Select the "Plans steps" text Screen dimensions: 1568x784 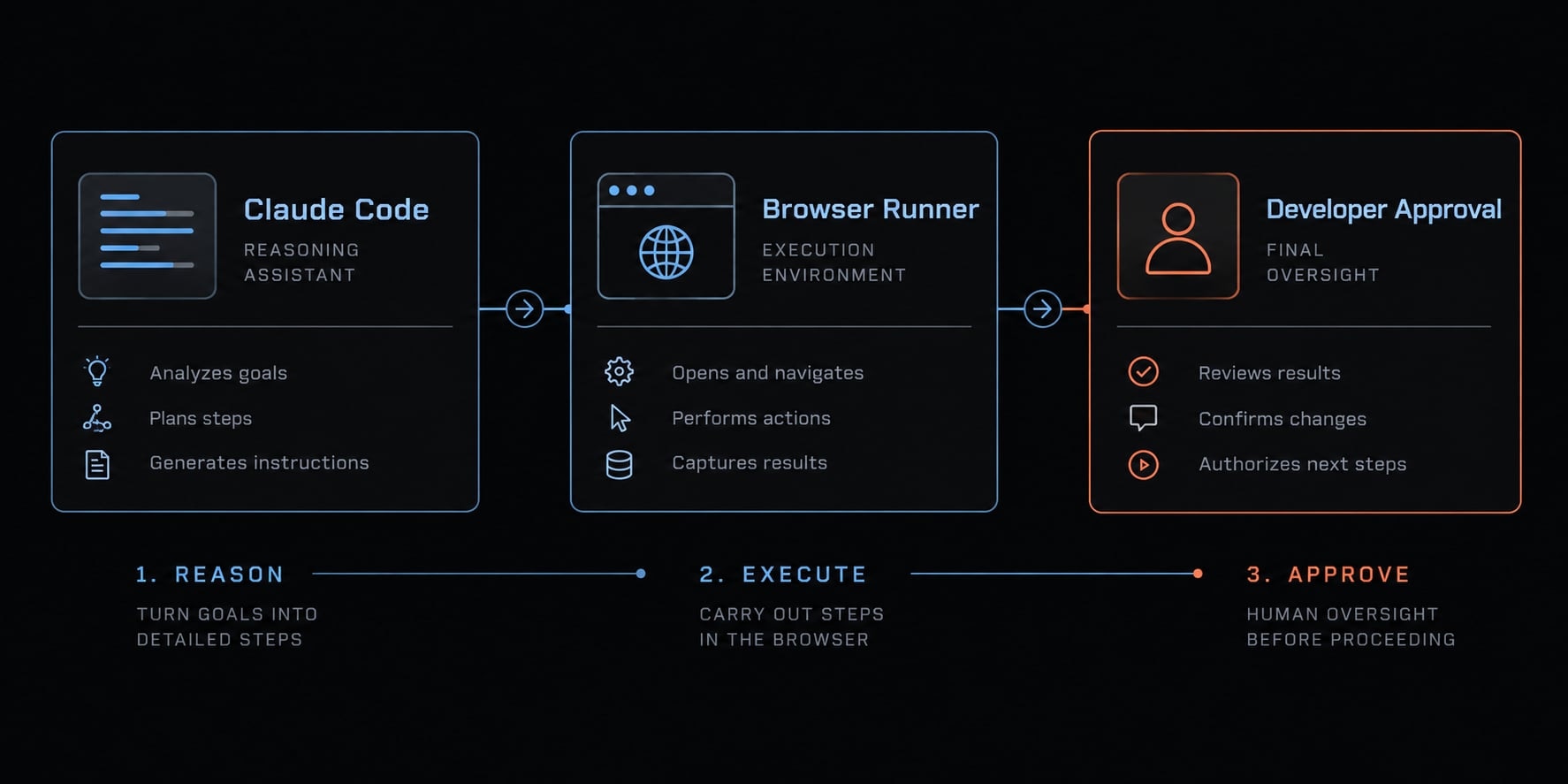pyautogui.click(x=201, y=418)
